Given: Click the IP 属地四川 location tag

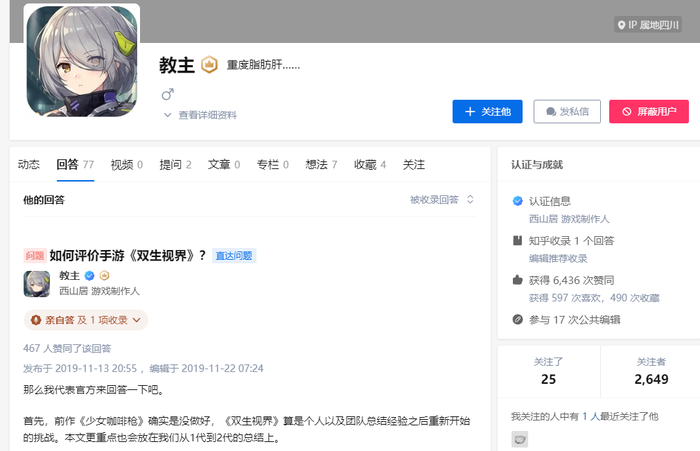Looking at the screenshot, I should 653,26.
